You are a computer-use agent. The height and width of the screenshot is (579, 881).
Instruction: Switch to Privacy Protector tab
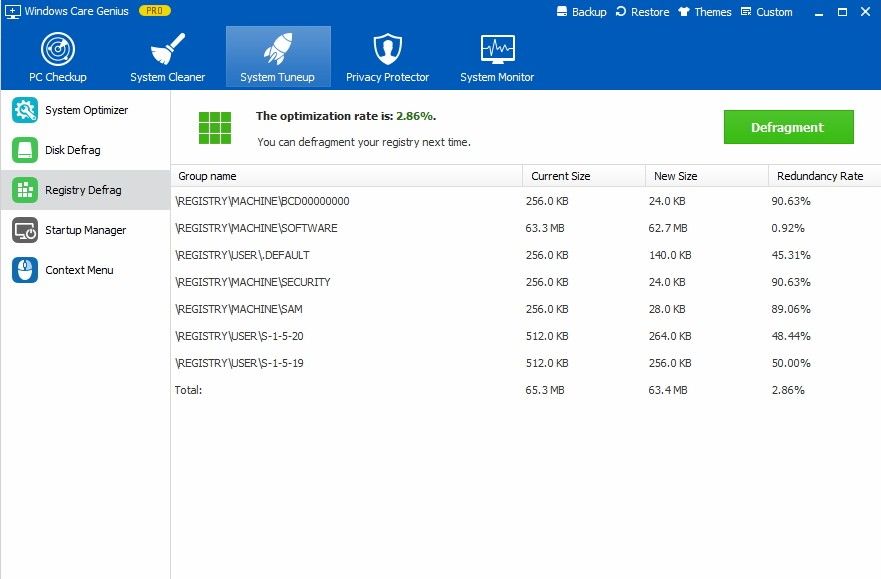(388, 57)
